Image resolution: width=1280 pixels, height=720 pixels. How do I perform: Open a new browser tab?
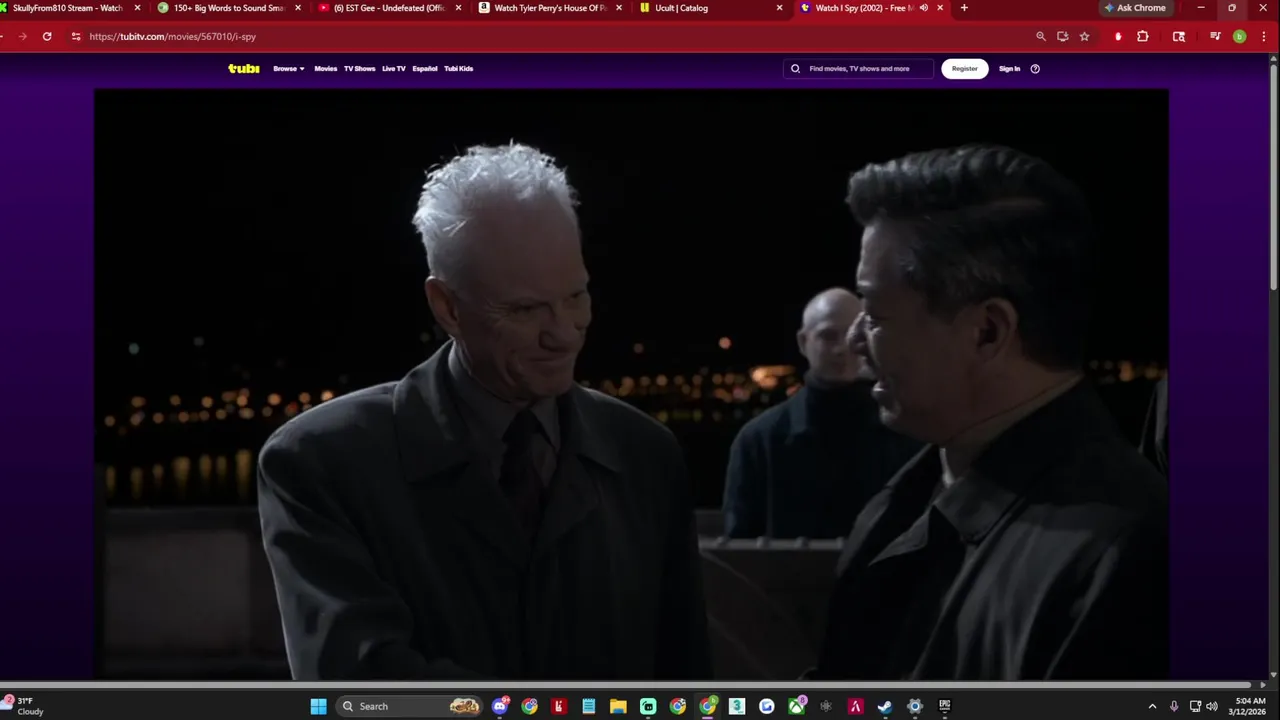[x=964, y=8]
